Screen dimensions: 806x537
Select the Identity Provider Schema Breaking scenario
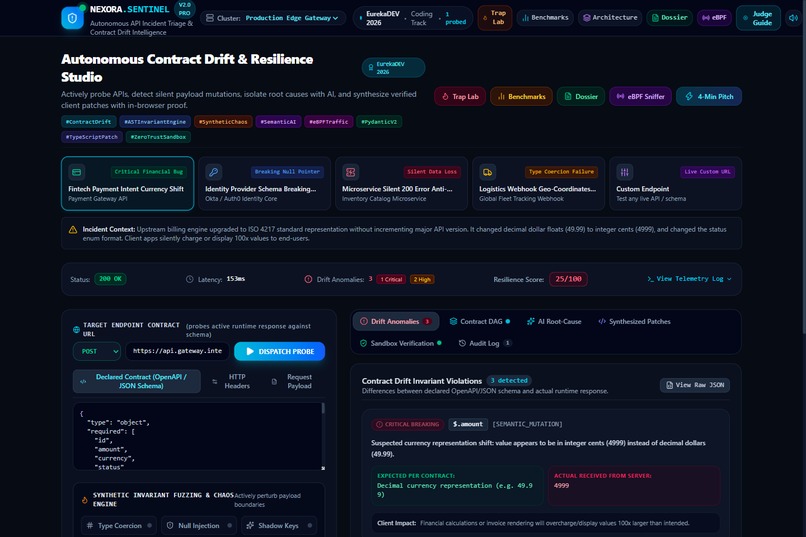264,183
